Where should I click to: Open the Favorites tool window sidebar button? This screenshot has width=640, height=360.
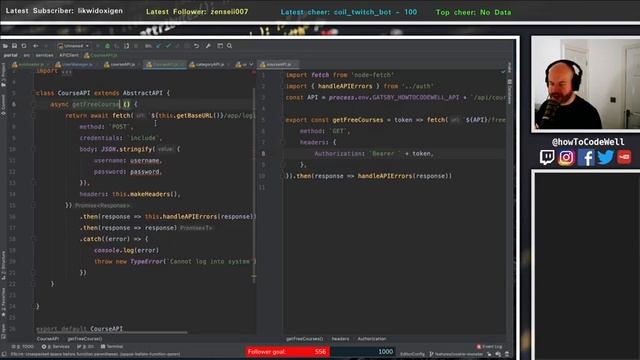3,303
